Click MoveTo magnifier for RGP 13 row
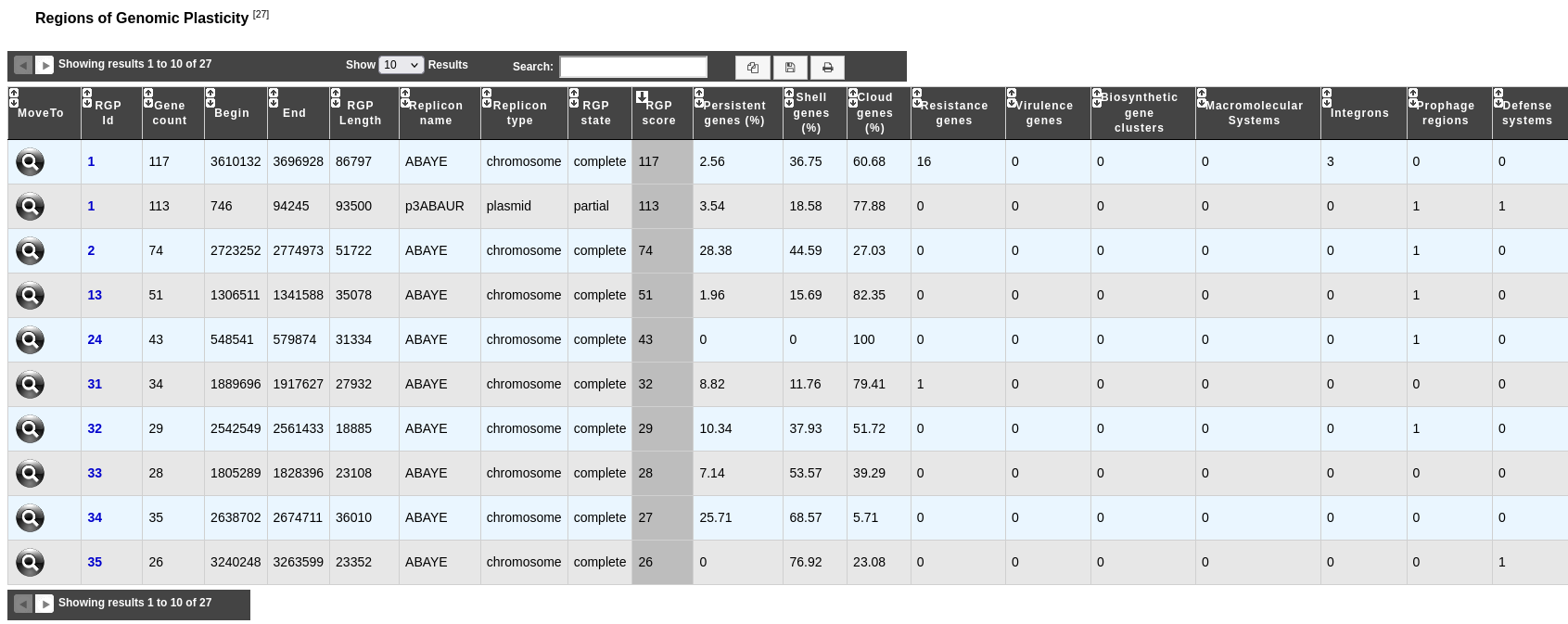Image resolution: width=1568 pixels, height=624 pixels. (30, 296)
